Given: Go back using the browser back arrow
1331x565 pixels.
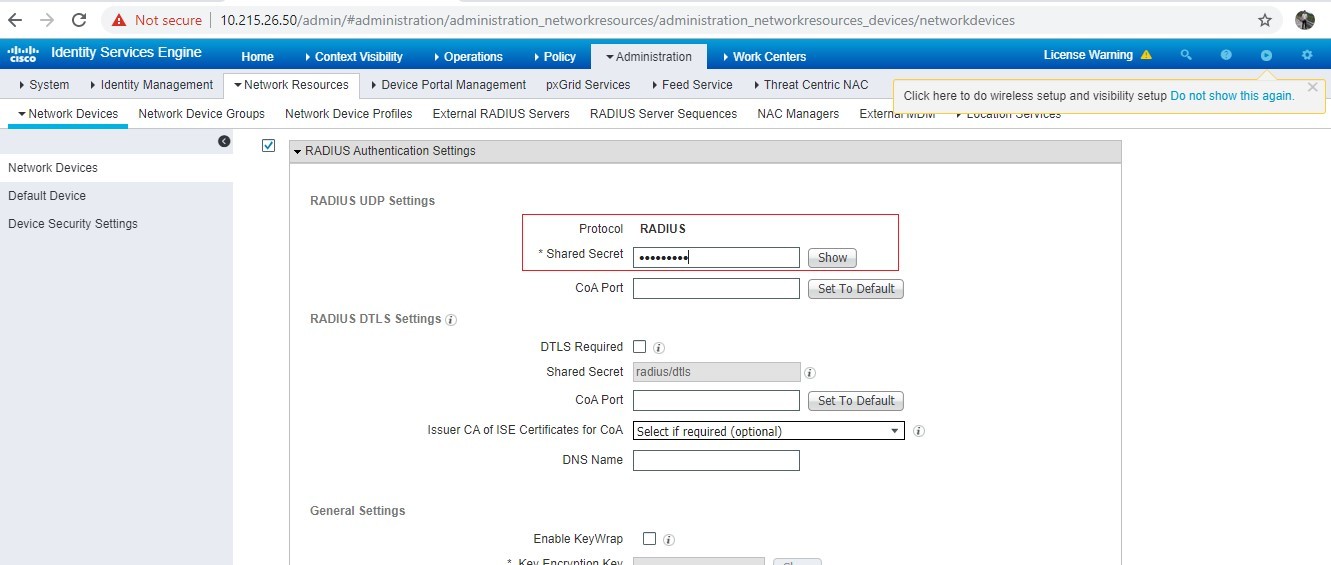Looking at the screenshot, I should [x=15, y=20].
